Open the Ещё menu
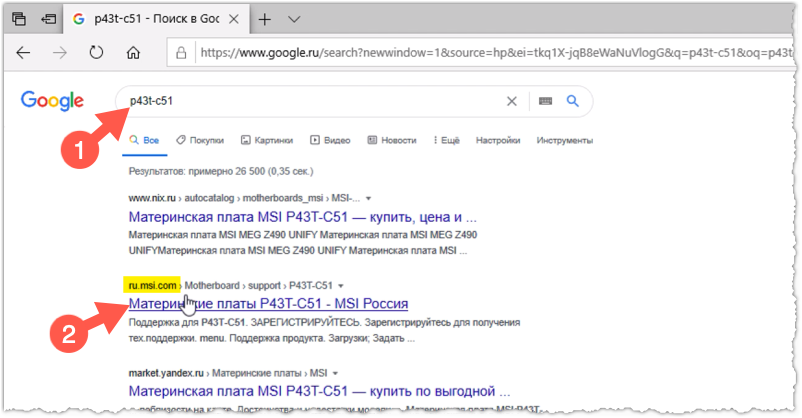 [447, 140]
